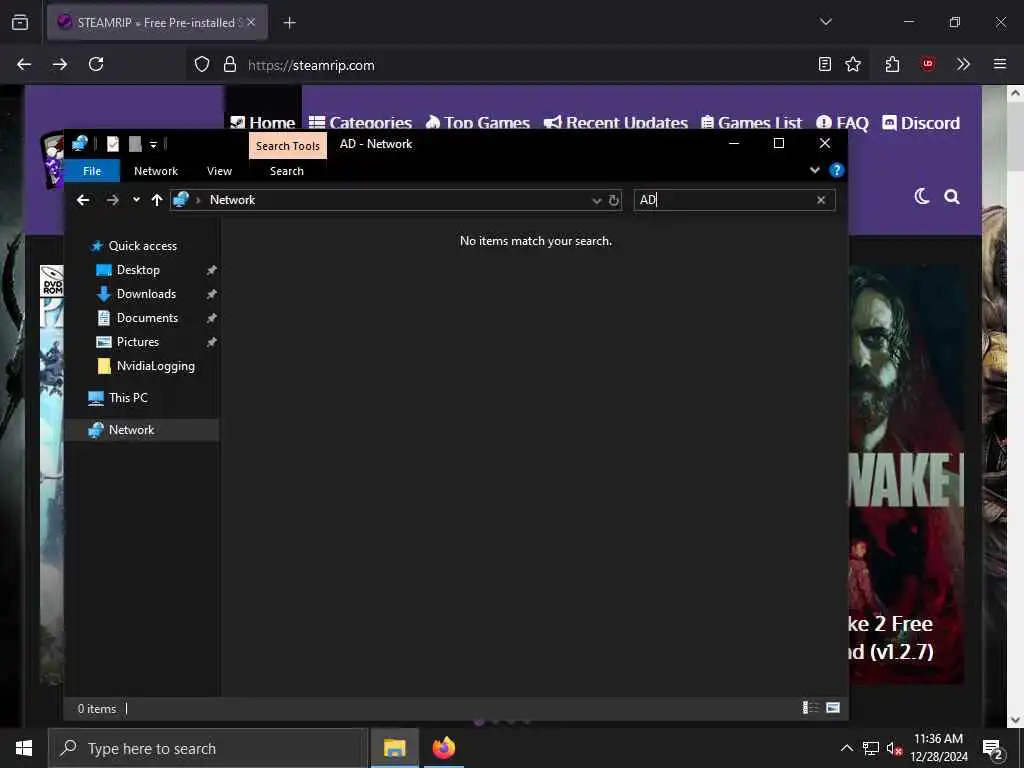The width and height of the screenshot is (1024, 768).
Task: Bookmark this page with star
Action: [853, 64]
